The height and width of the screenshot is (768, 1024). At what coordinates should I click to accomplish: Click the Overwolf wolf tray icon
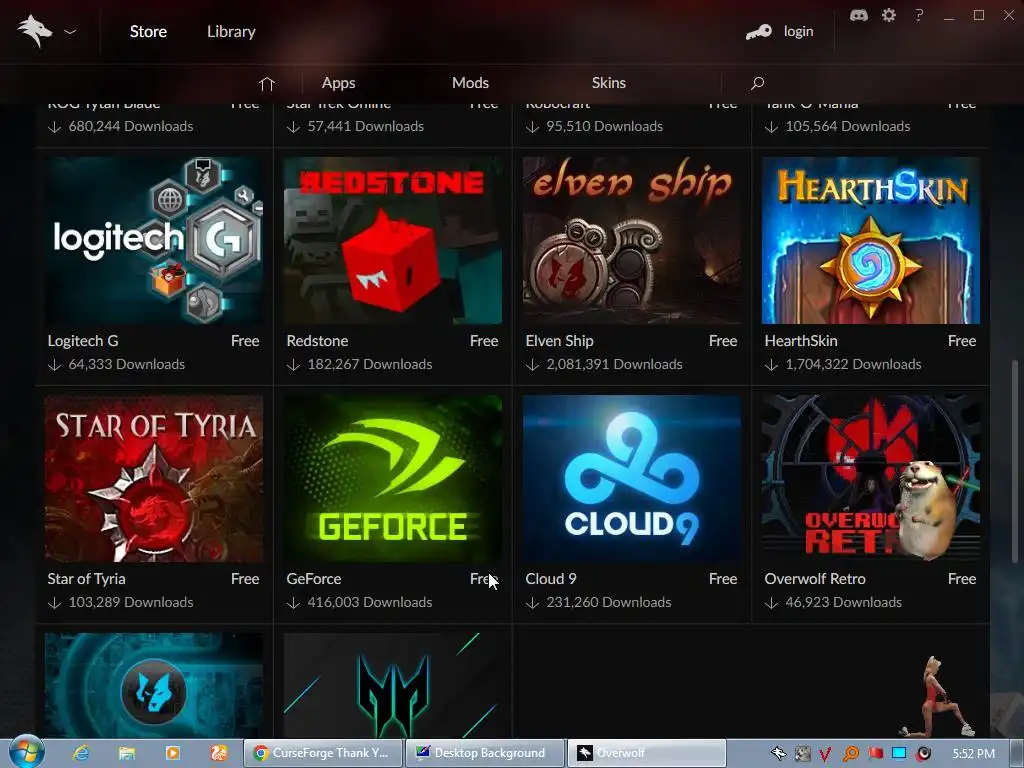pos(778,754)
